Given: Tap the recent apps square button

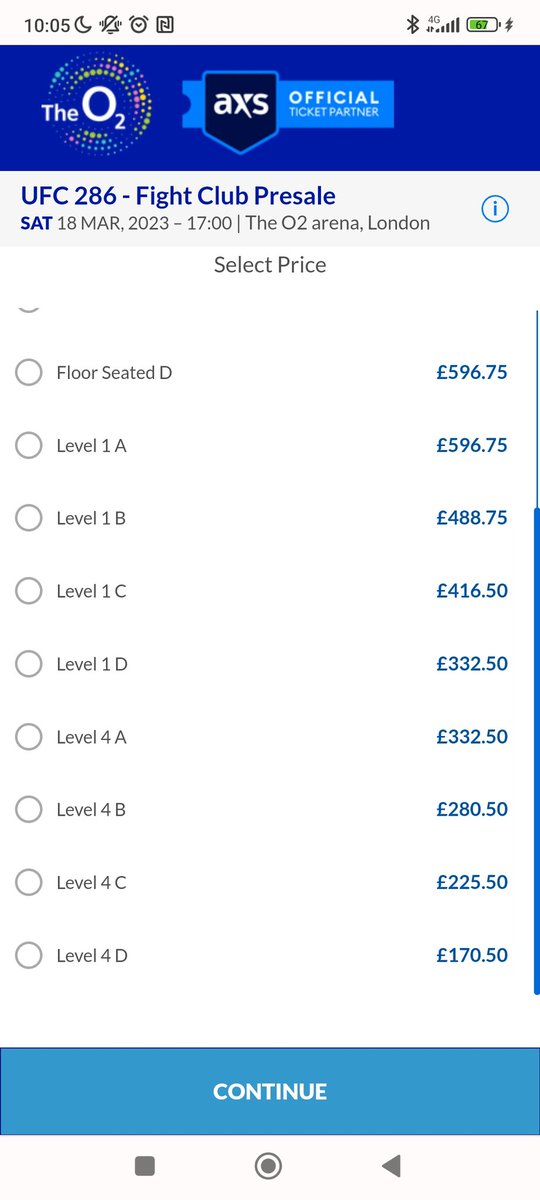Looking at the screenshot, I should pos(145,1165).
